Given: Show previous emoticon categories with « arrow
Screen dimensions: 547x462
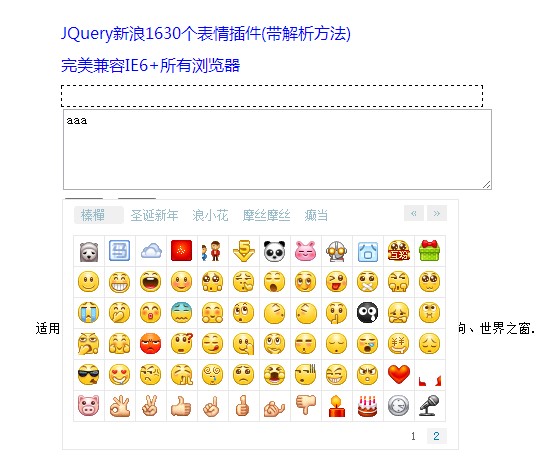Looking at the screenshot, I should (414, 213).
